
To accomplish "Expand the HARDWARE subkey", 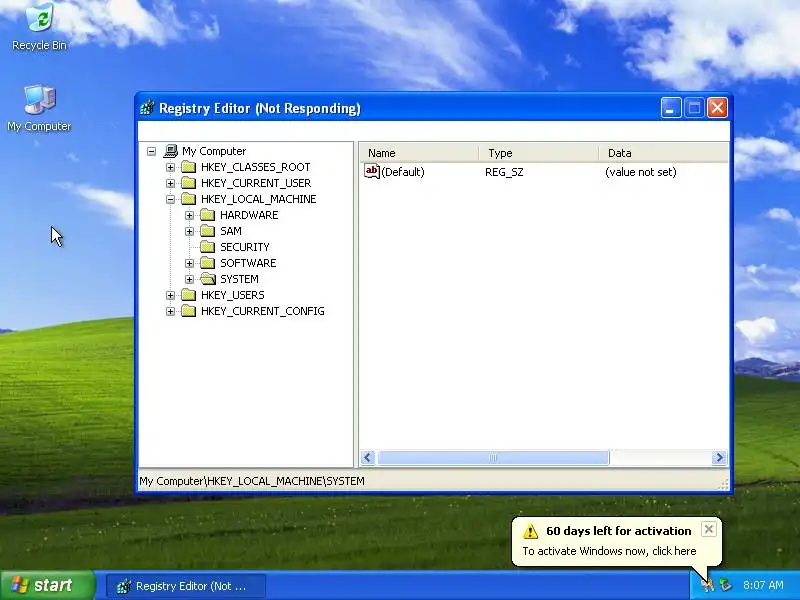I will coord(189,215).
